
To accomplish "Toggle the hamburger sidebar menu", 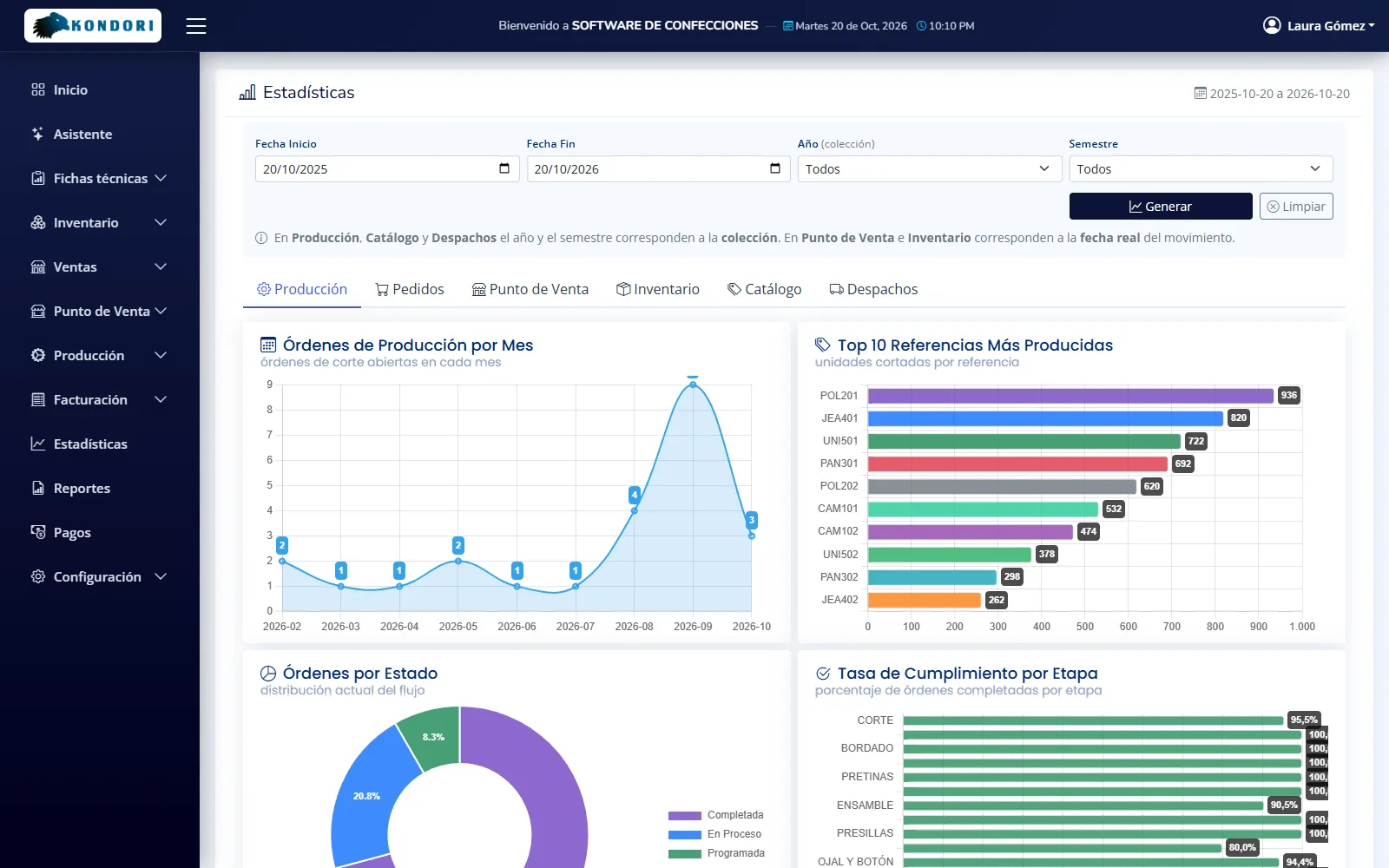I will pyautogui.click(x=196, y=26).
